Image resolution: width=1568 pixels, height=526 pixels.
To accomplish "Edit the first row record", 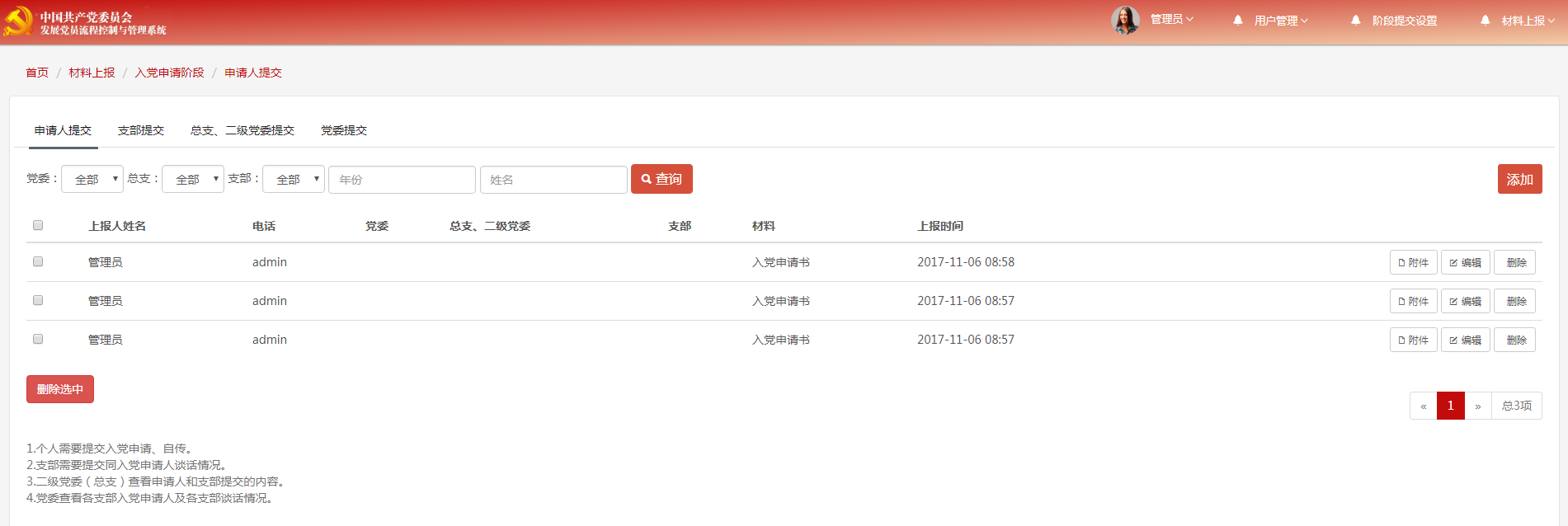I will (x=1465, y=262).
